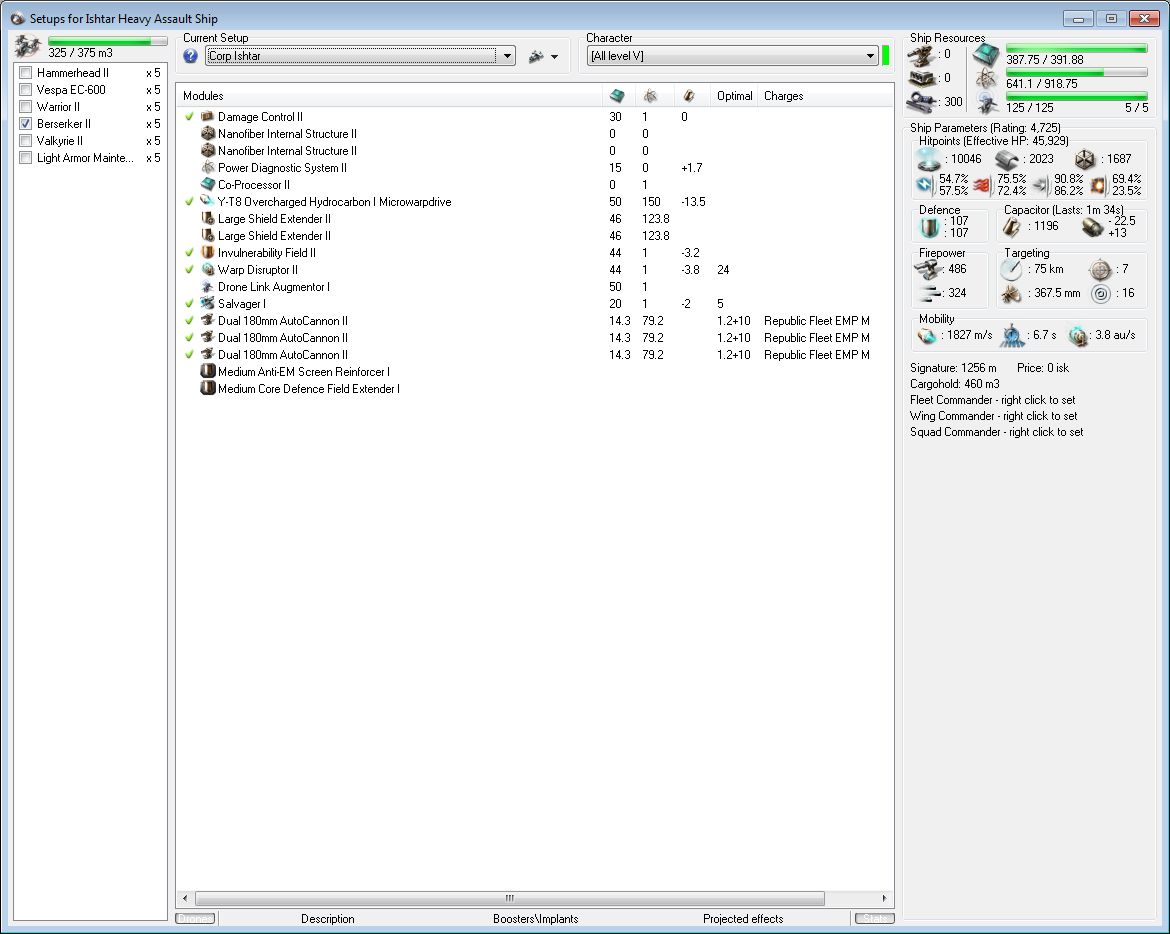The width and height of the screenshot is (1170, 934).
Task: Click the horizontal scrollbar under the modules list
Action: (509, 898)
